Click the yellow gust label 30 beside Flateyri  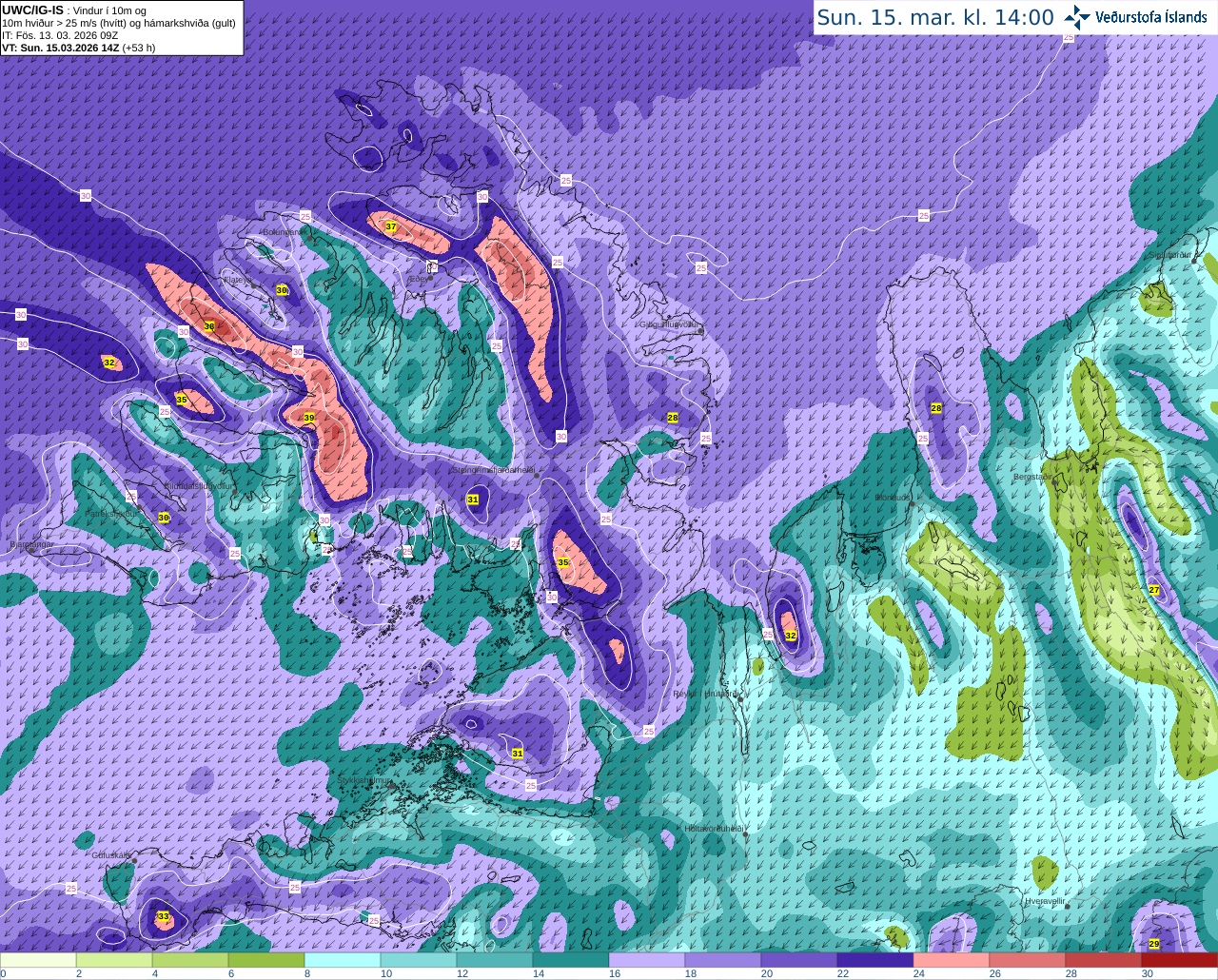click(282, 289)
